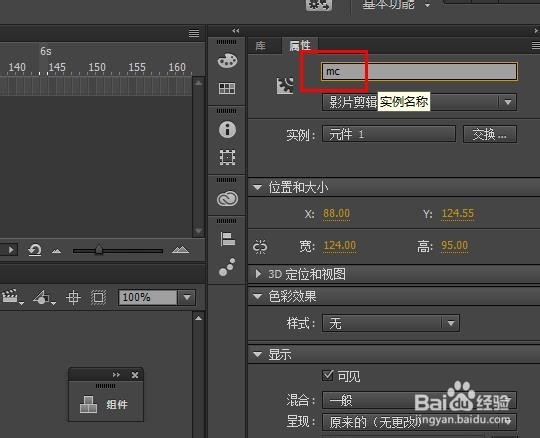
Task: Click the Swap button
Action: pyautogui.click(x=490, y=134)
